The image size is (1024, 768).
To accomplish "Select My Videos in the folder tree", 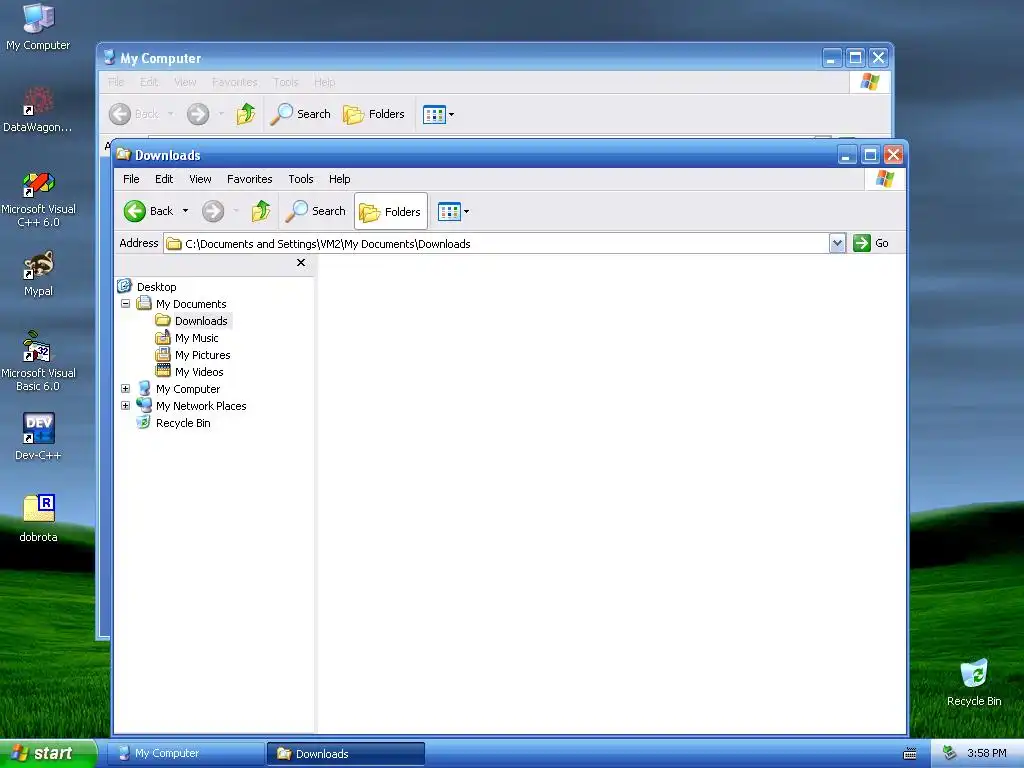I will tap(199, 372).
